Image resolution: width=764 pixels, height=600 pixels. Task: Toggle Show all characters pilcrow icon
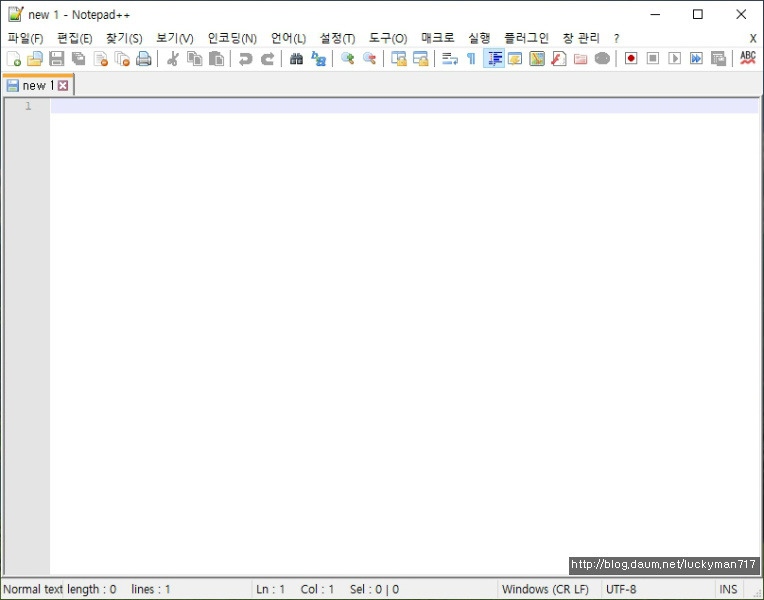[471, 58]
